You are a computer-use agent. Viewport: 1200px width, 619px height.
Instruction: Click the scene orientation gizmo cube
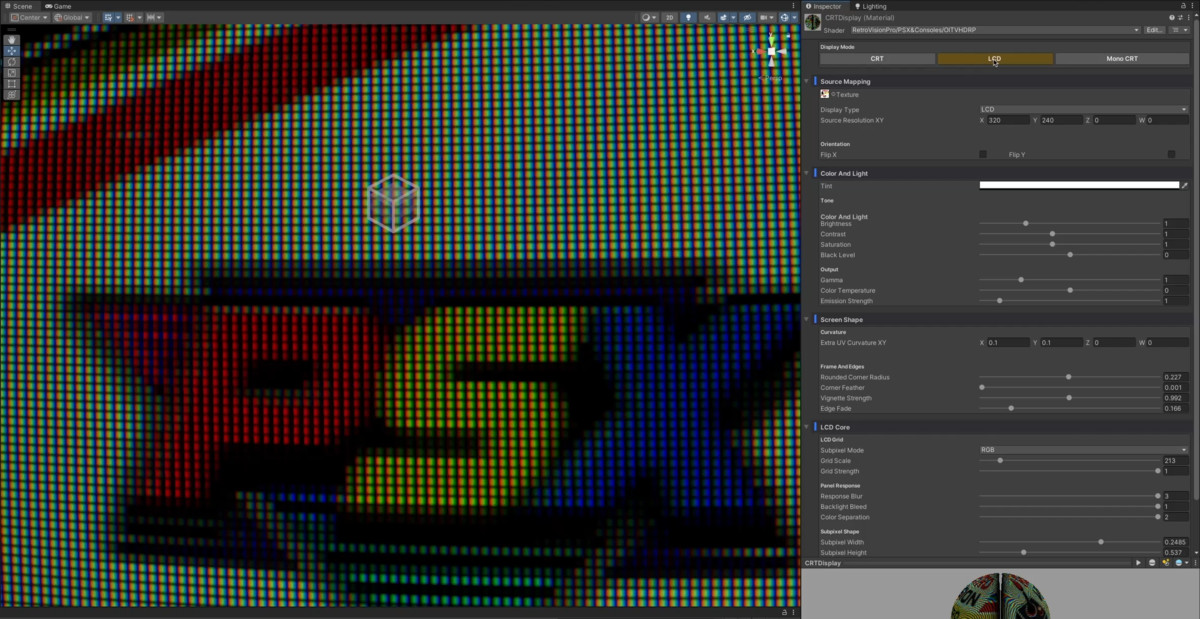(771, 51)
